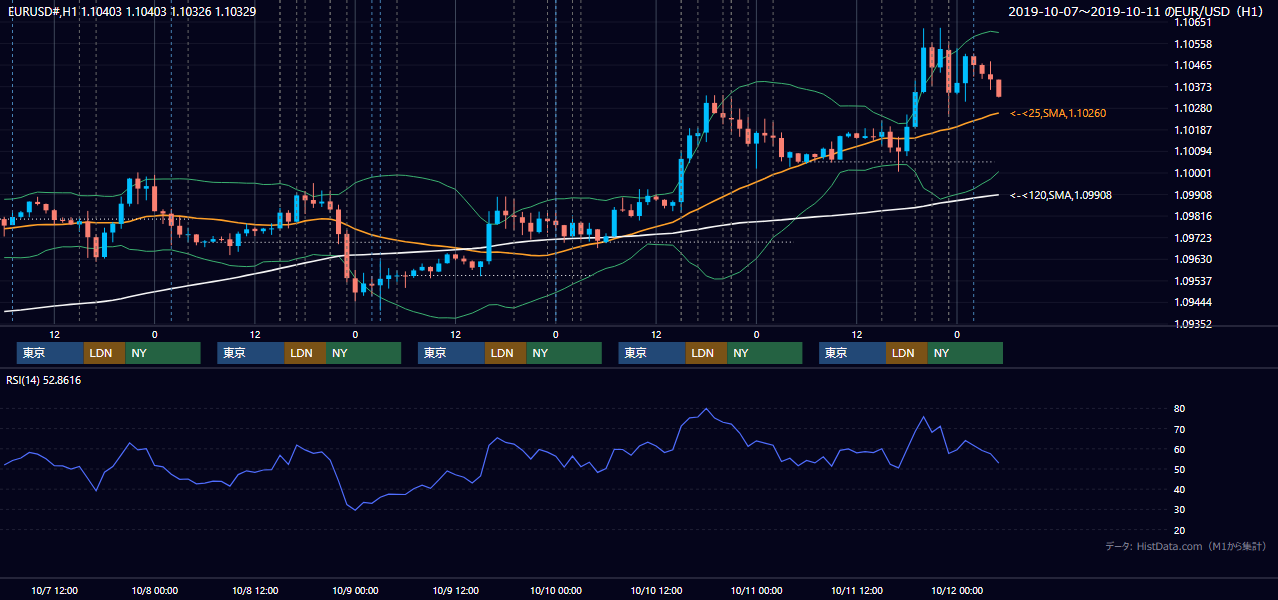
Task: Click price axis value 1.09816
Action: point(1194,216)
